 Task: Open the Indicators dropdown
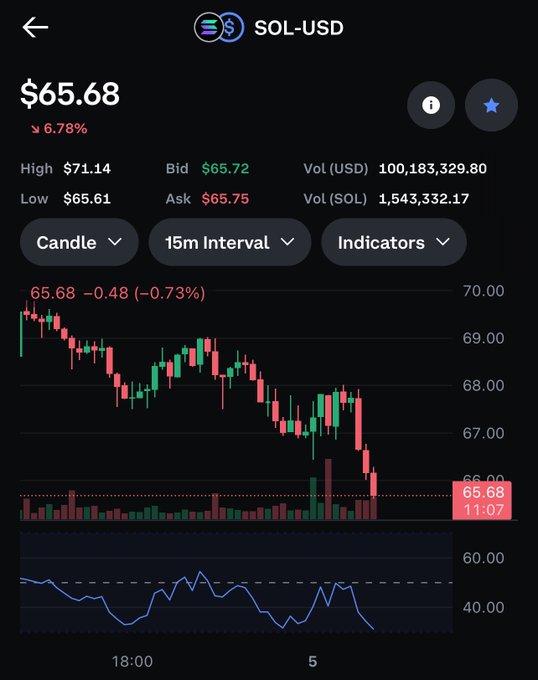tap(394, 242)
